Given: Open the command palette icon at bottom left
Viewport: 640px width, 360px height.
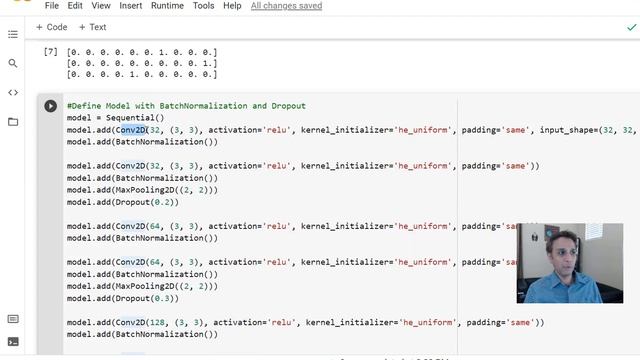Looking at the screenshot, I should pos(13,319).
